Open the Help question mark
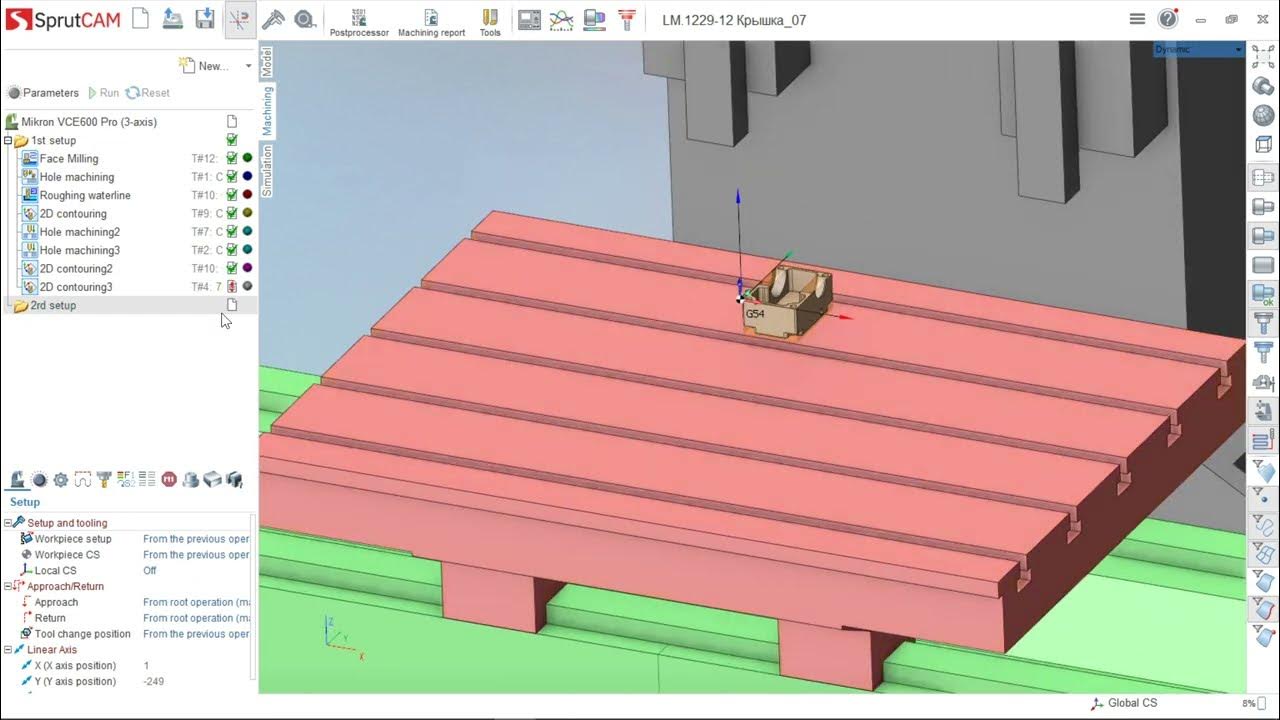This screenshot has width=1280, height=720. point(1168,19)
